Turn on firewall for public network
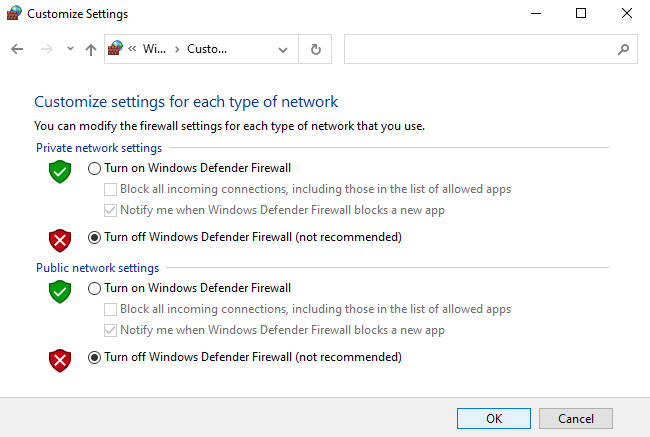The height and width of the screenshot is (437, 650). [x=94, y=288]
